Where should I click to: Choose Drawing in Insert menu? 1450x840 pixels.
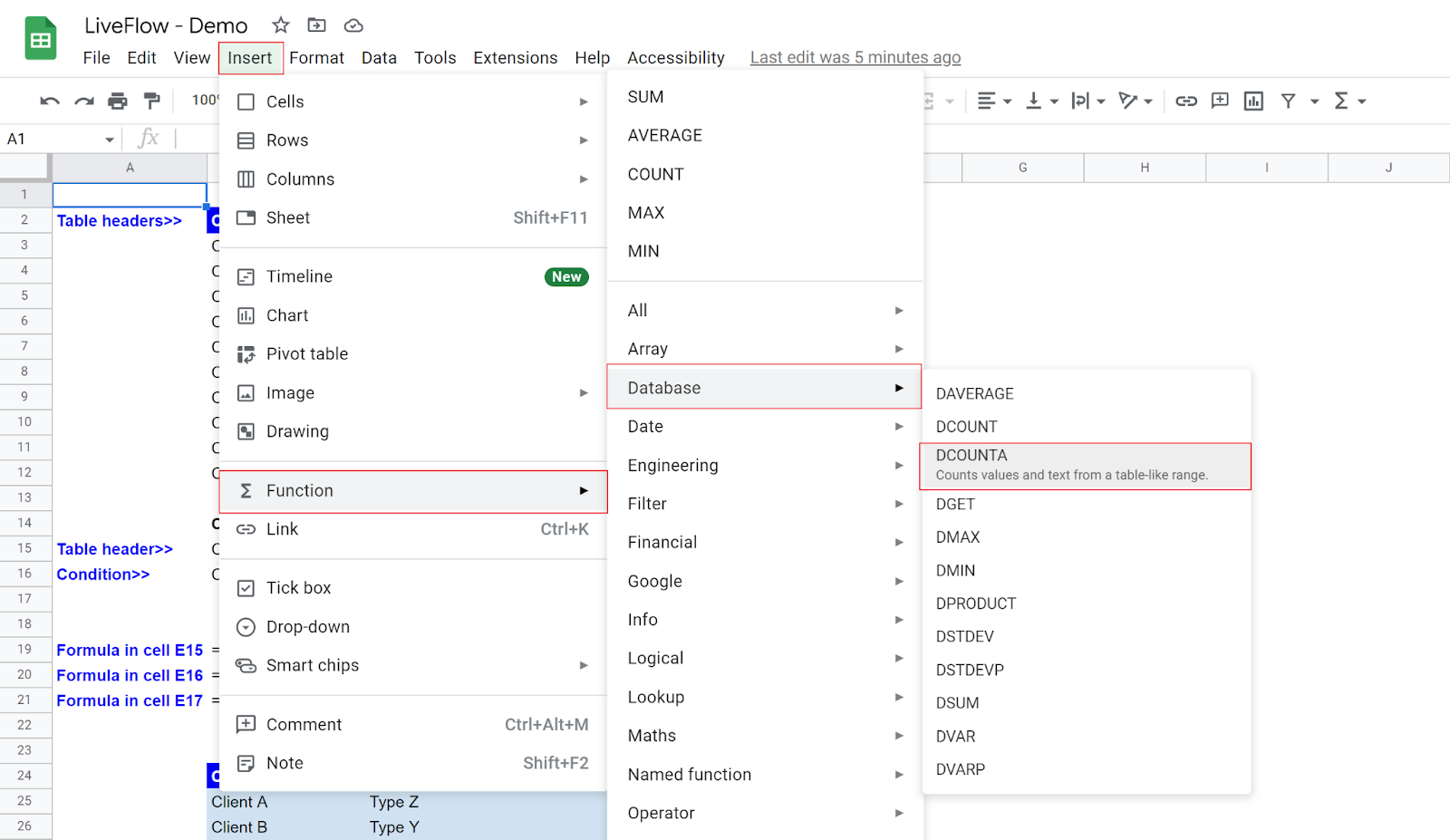(412, 431)
